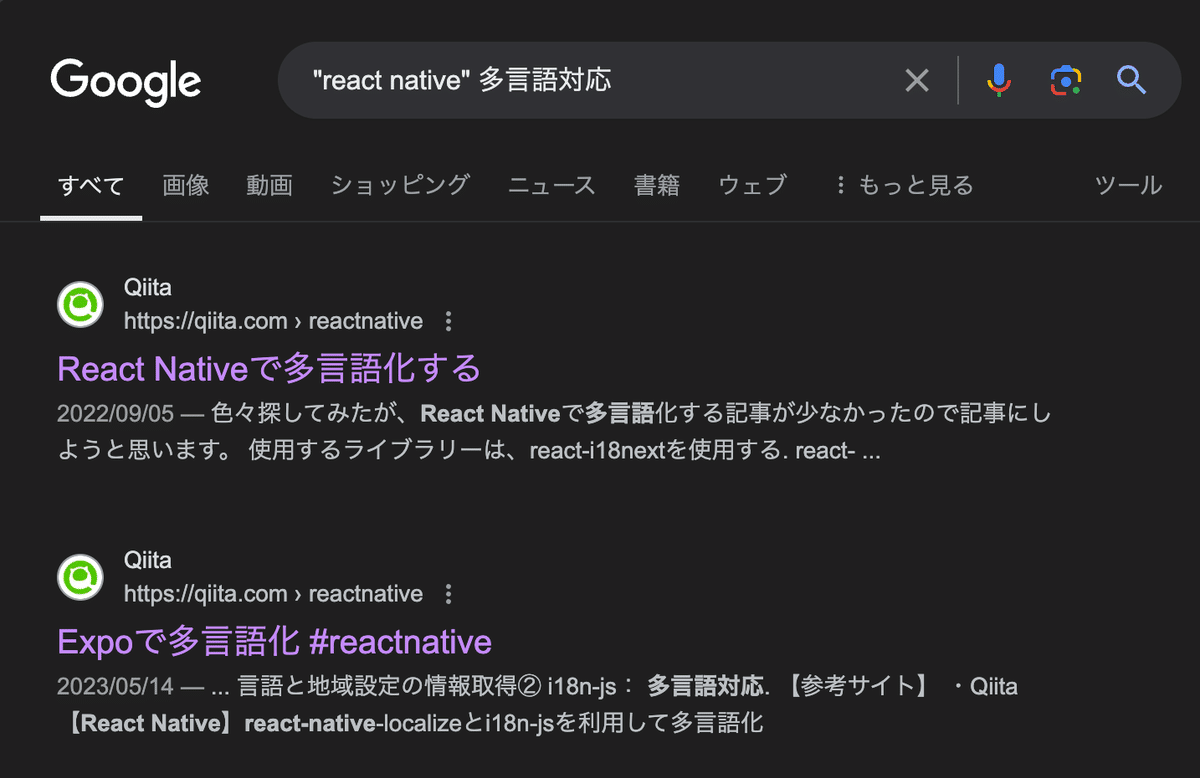This screenshot has width=1200, height=778.
Task: Open more options for React Nativeで多言語化する result
Action: click(448, 321)
